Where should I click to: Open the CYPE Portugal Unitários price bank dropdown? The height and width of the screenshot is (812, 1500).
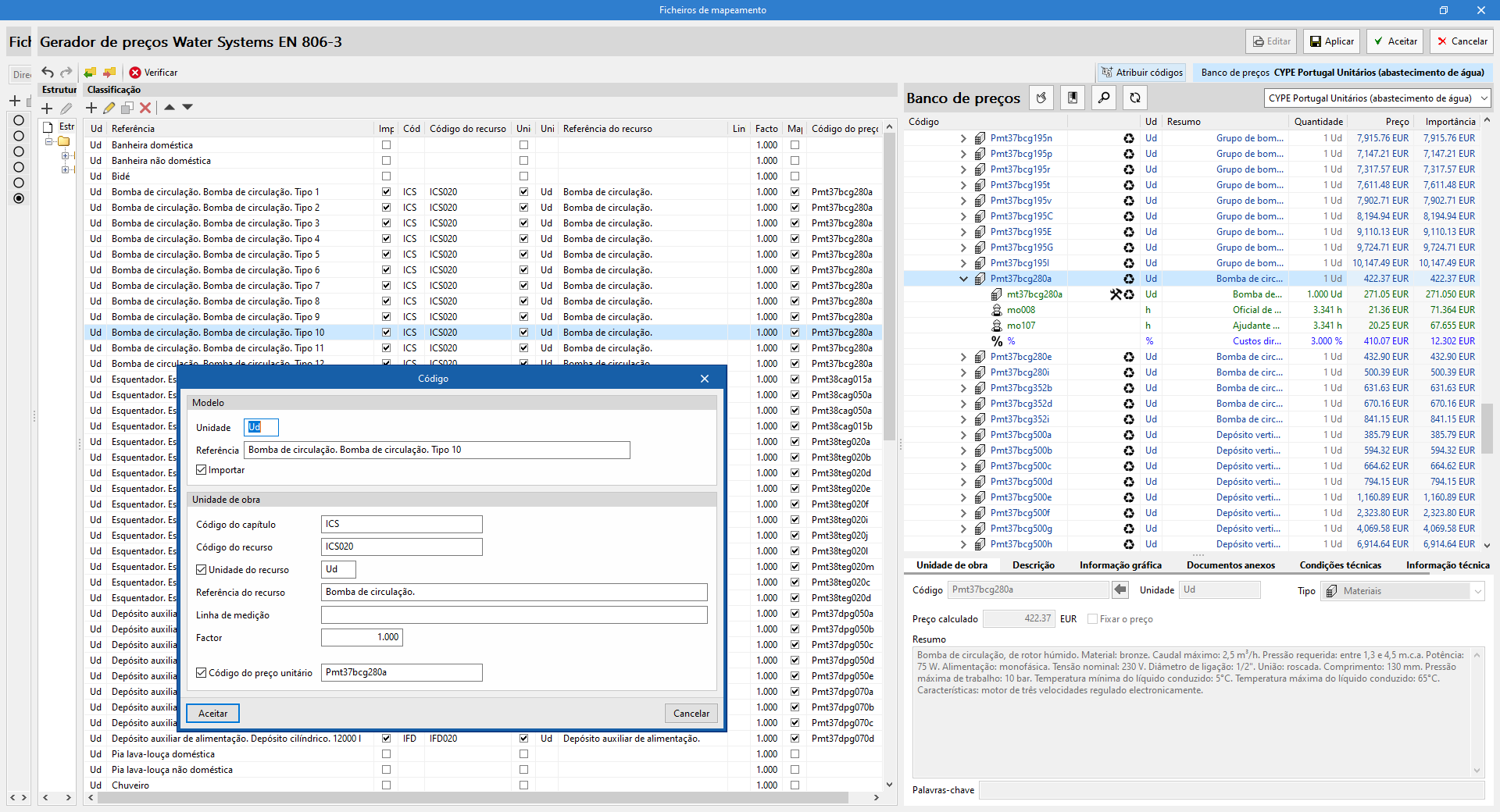[1377, 98]
